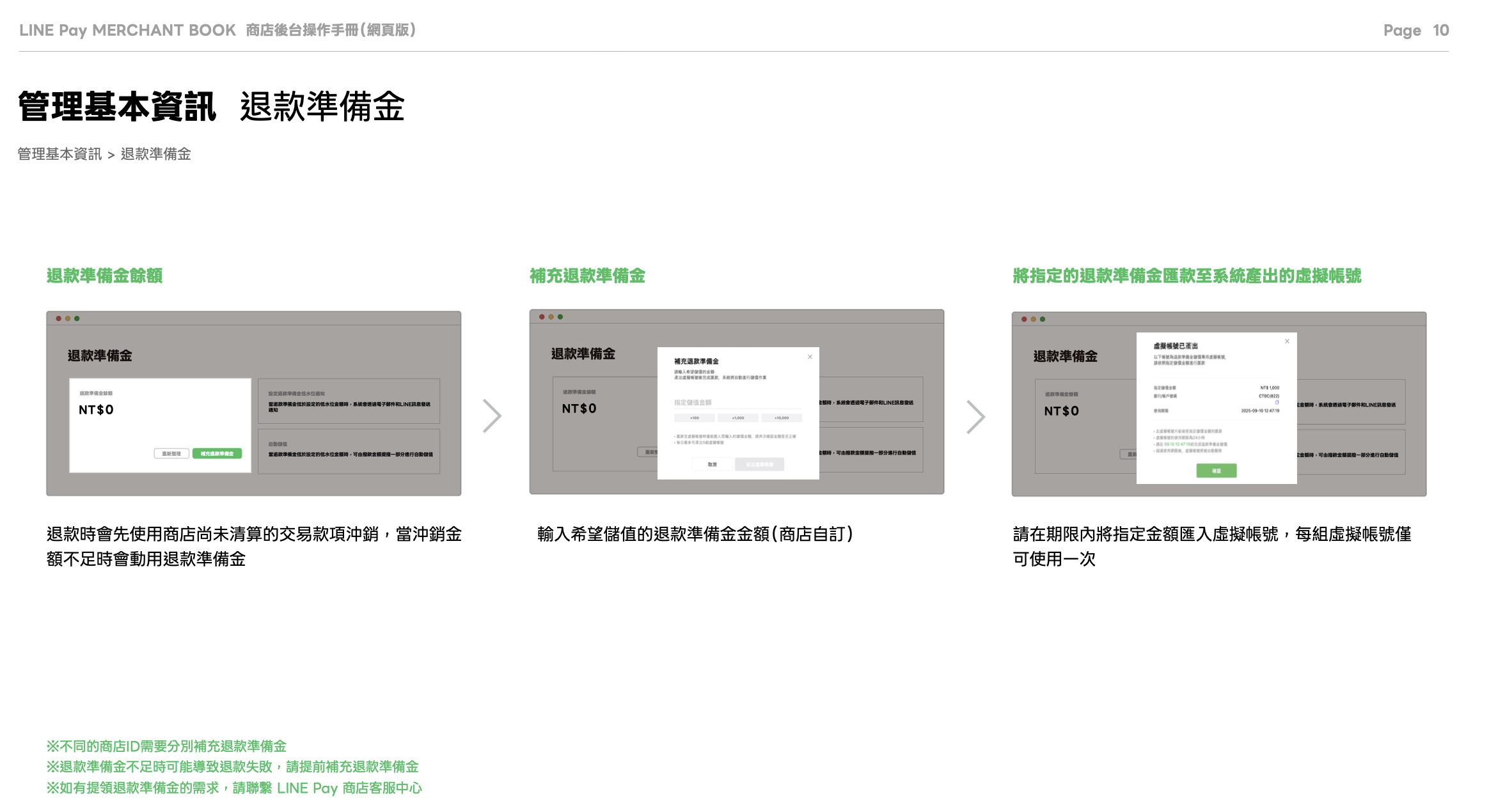The width and height of the screenshot is (1489, 812).
Task: Click the X to close 補充退款準備金 dialog
Action: pos(810,356)
